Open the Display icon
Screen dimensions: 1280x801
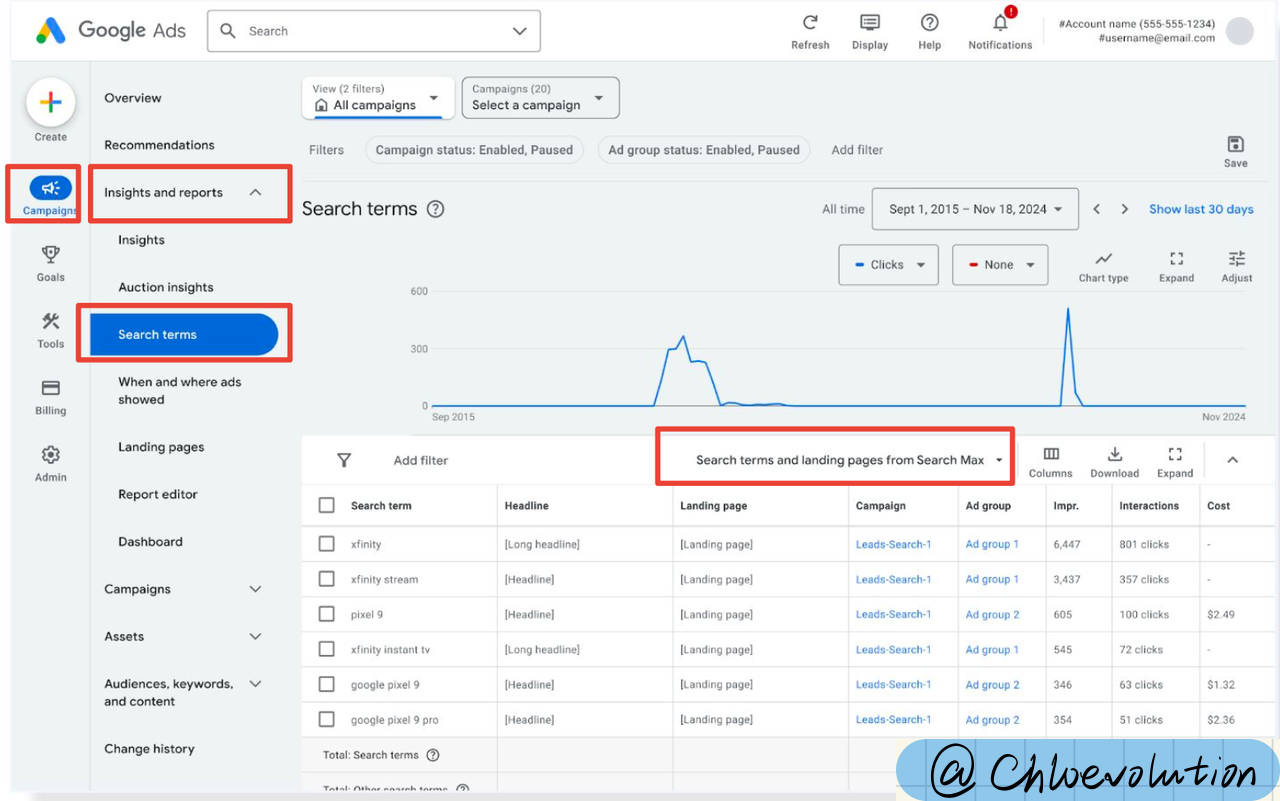click(870, 23)
